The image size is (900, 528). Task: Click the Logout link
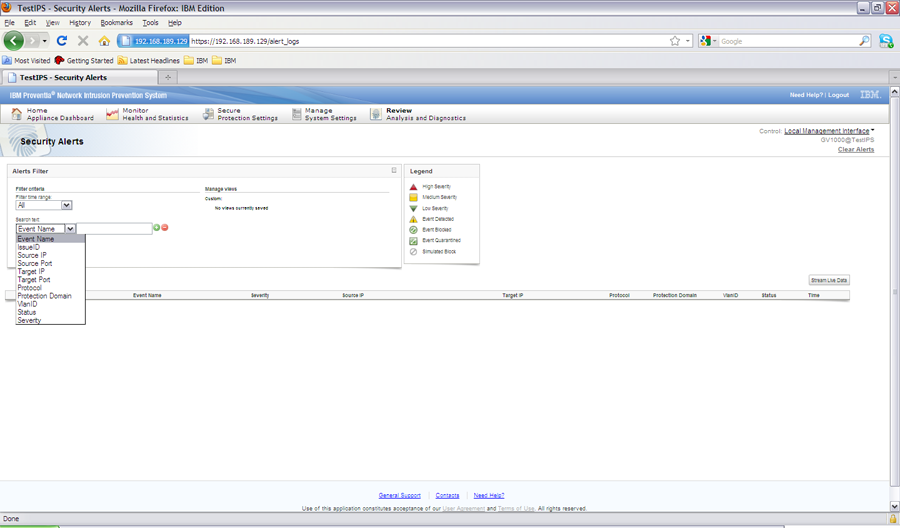pyautogui.click(x=838, y=95)
